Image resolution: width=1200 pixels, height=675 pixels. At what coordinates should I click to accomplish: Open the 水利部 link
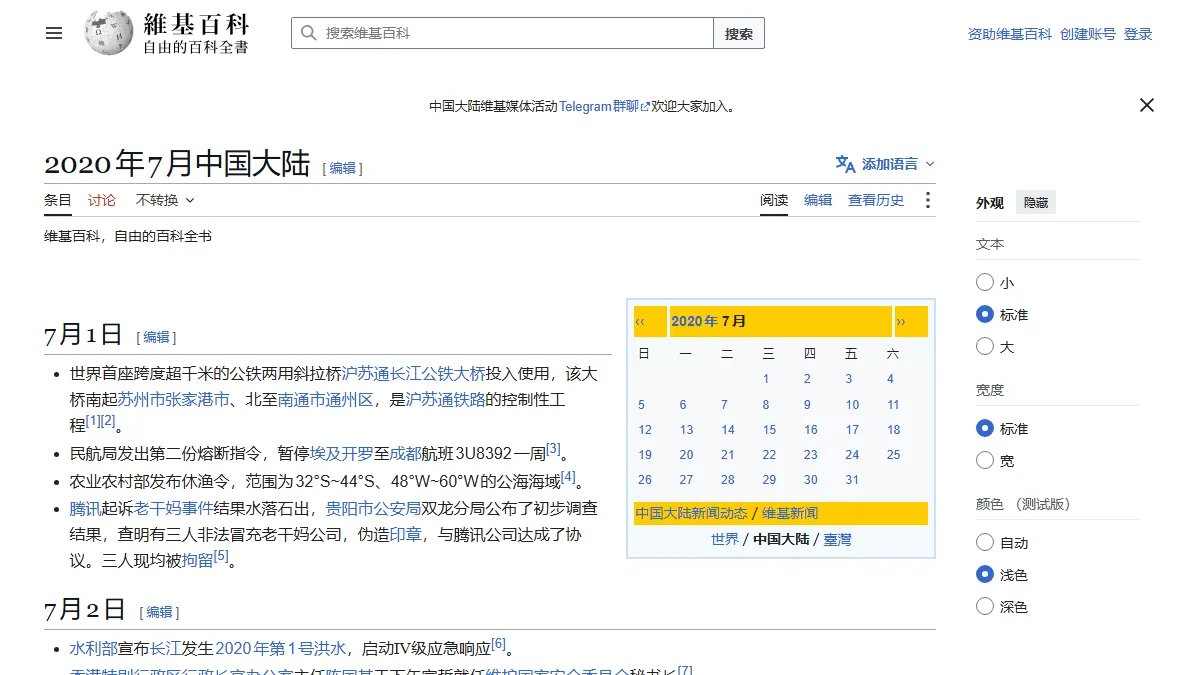click(94, 648)
